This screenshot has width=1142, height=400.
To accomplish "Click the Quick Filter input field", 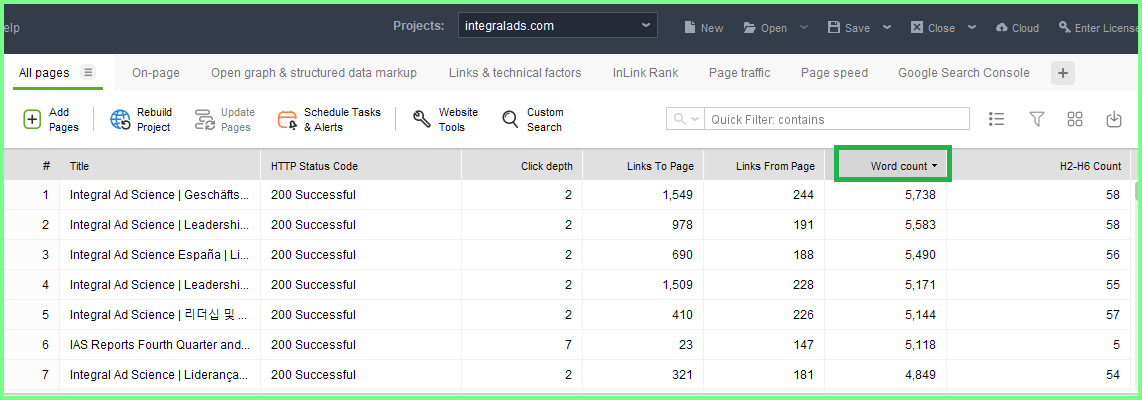I will point(837,119).
